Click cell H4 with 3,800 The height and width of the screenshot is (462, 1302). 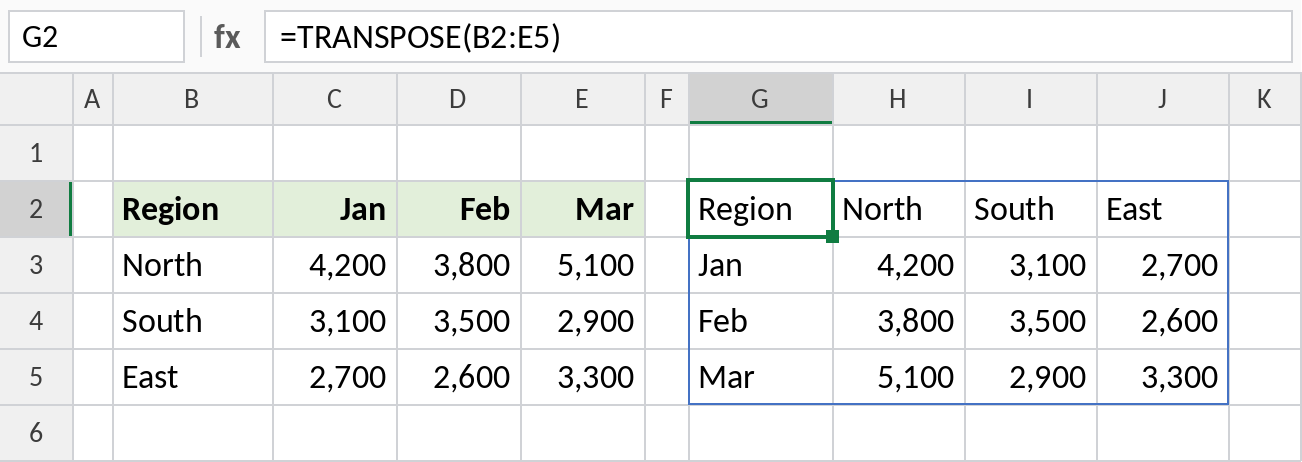(x=899, y=321)
